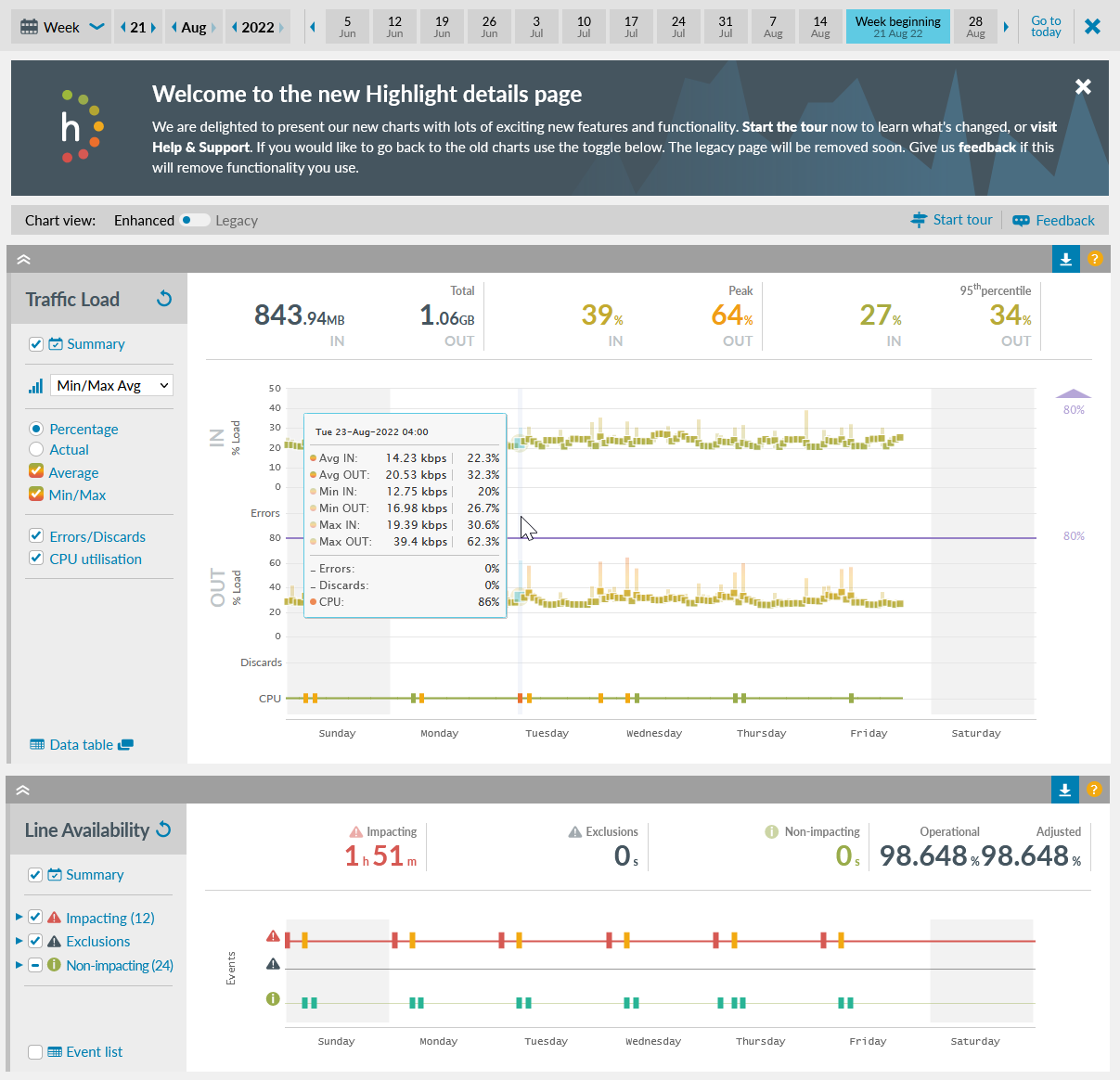Open Line Availability help icon

pos(1095,790)
